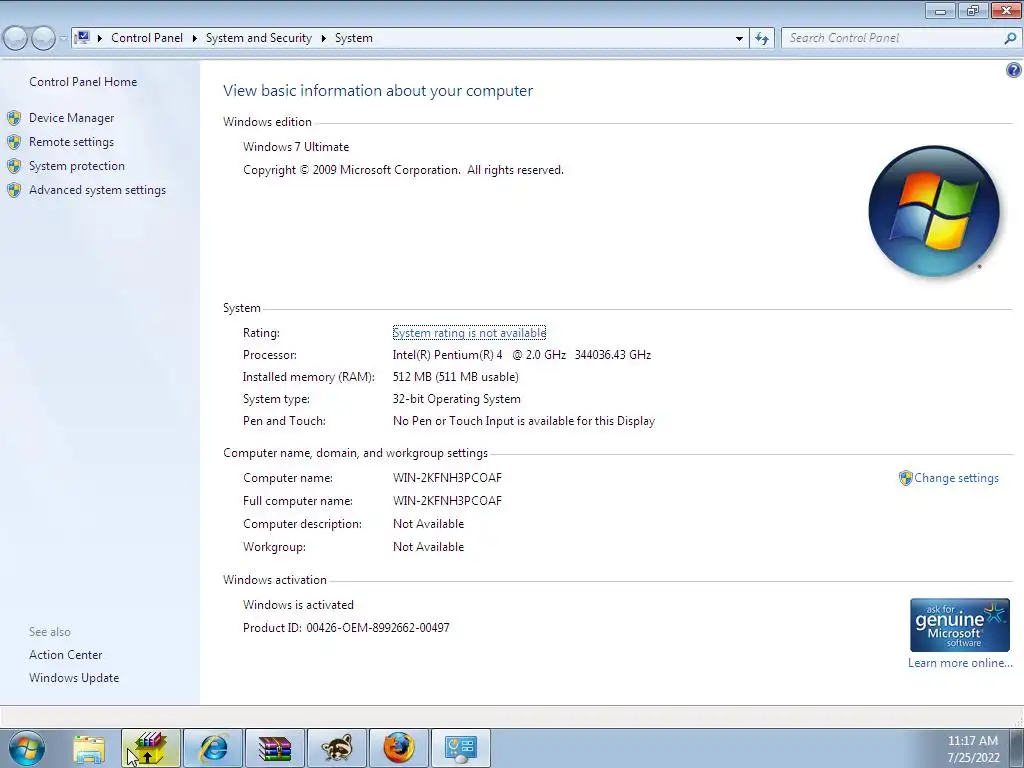Click the 512 MB (511 MB usable) value
The image size is (1024, 768).
click(455, 377)
